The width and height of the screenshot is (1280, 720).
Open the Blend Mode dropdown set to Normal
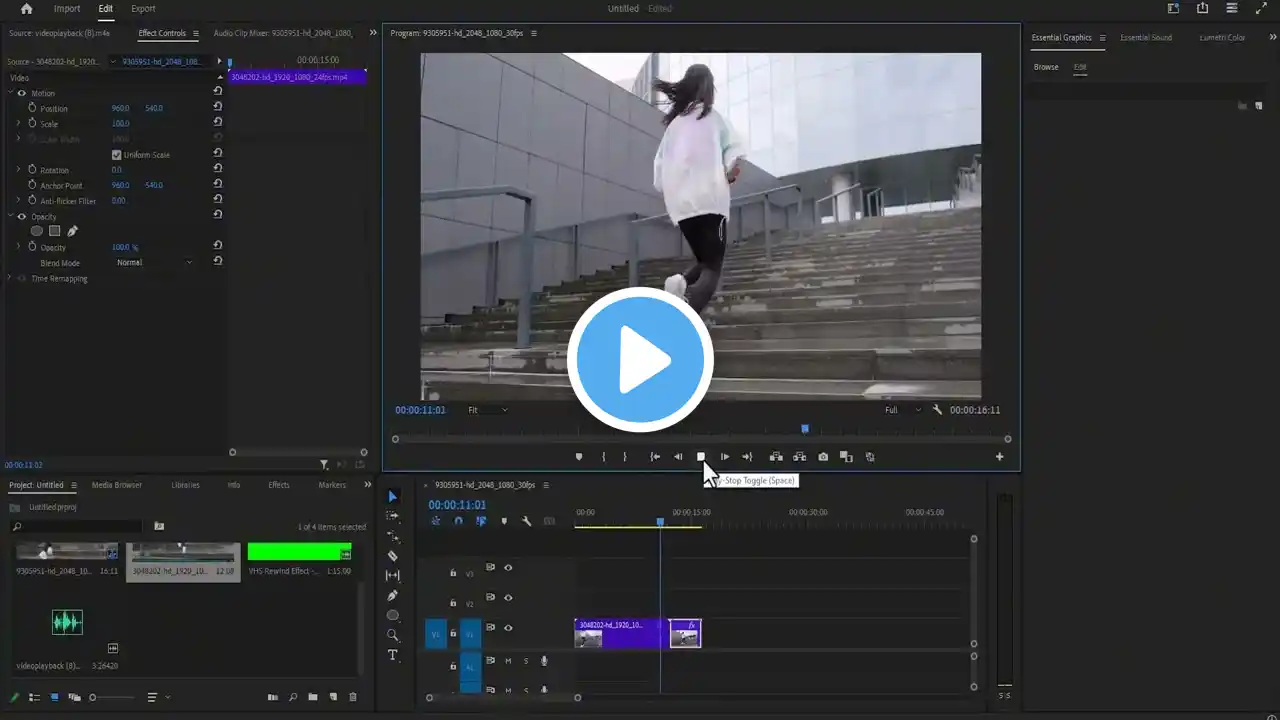click(x=154, y=263)
